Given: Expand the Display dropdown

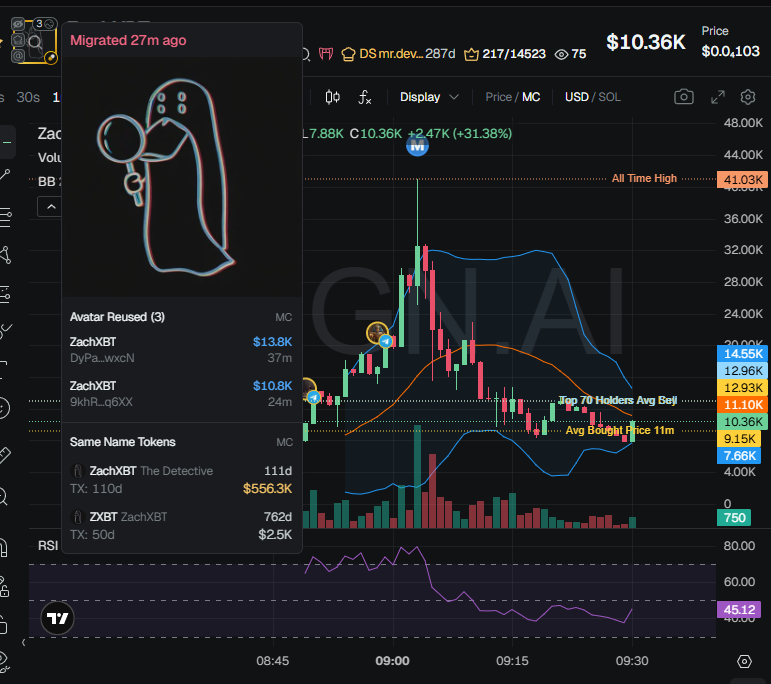Looking at the screenshot, I should tap(429, 97).
